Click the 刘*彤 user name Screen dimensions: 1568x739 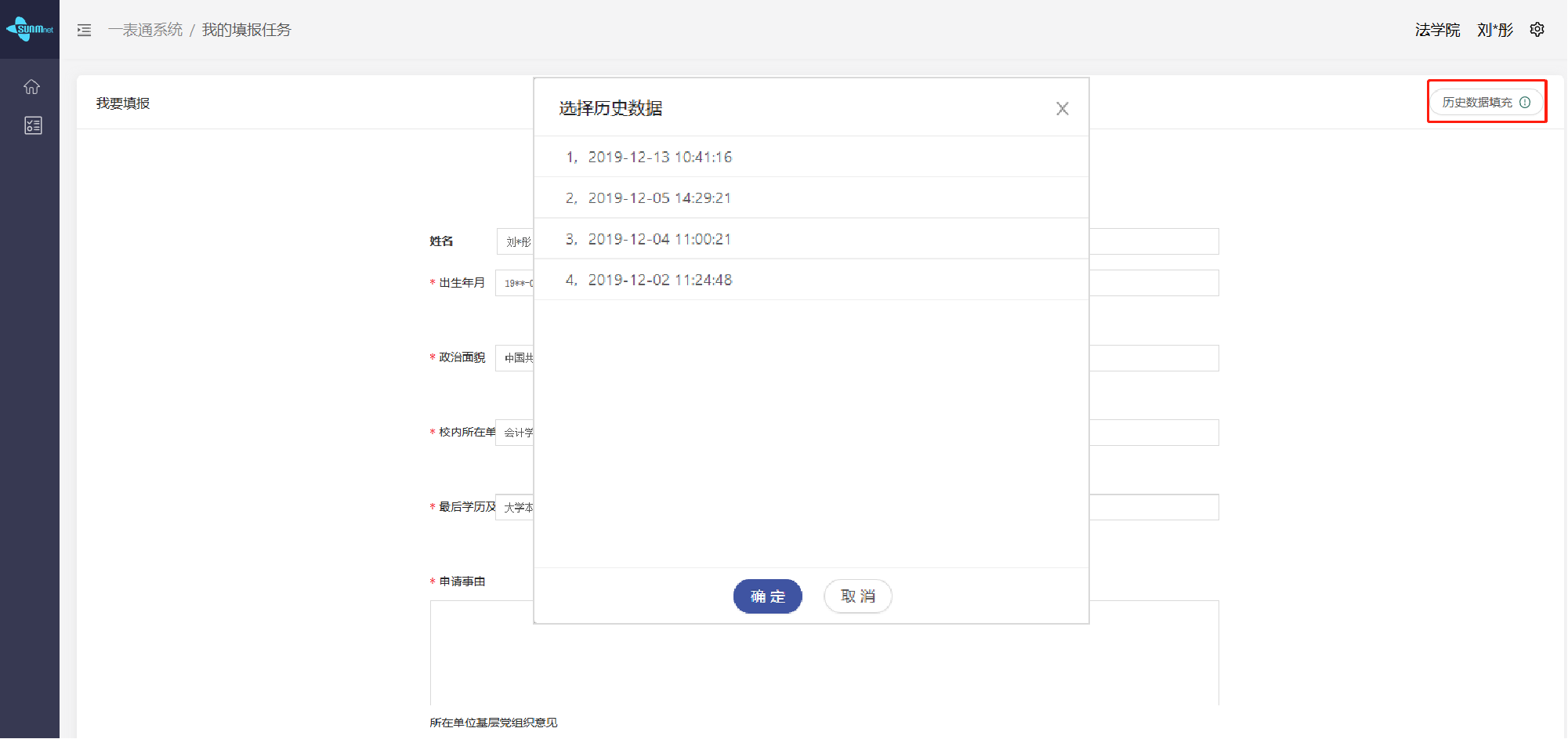[1494, 30]
